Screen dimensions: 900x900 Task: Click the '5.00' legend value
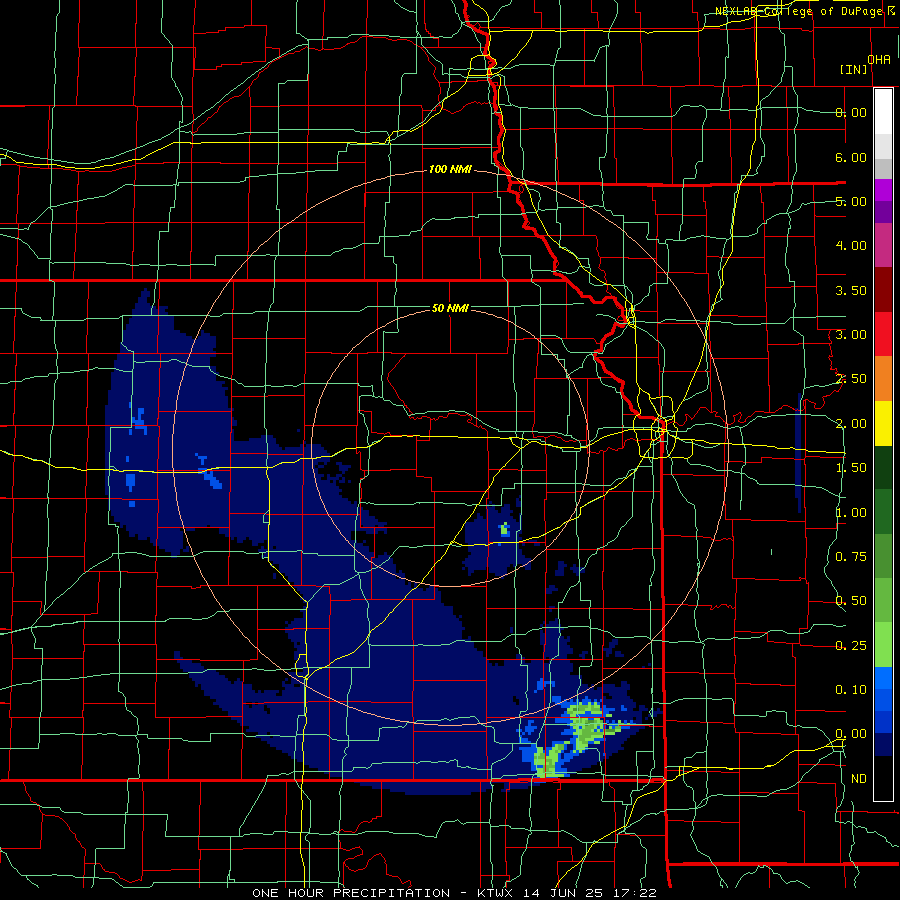[851, 201]
